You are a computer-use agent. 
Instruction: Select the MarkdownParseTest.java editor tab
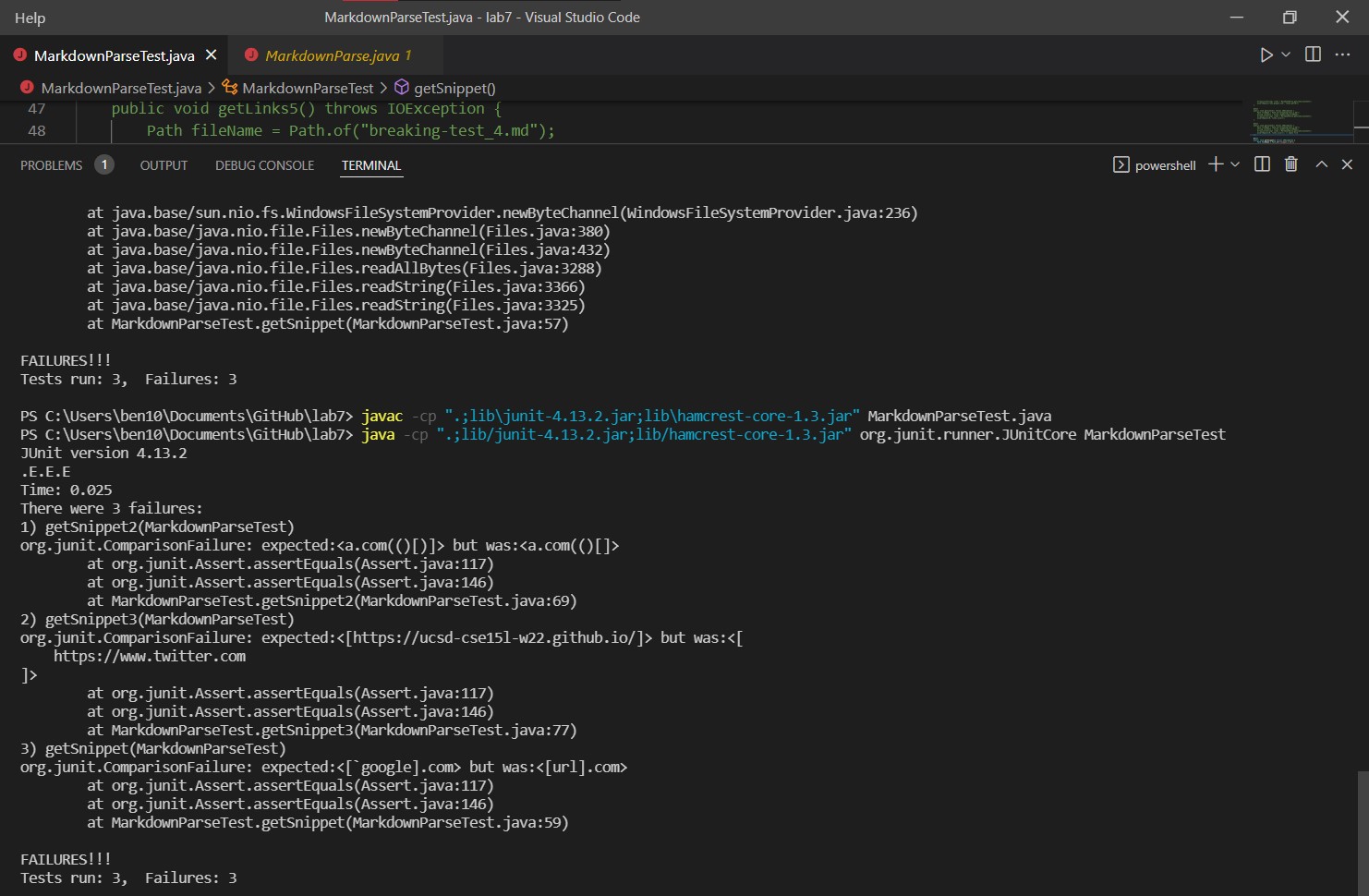114,55
